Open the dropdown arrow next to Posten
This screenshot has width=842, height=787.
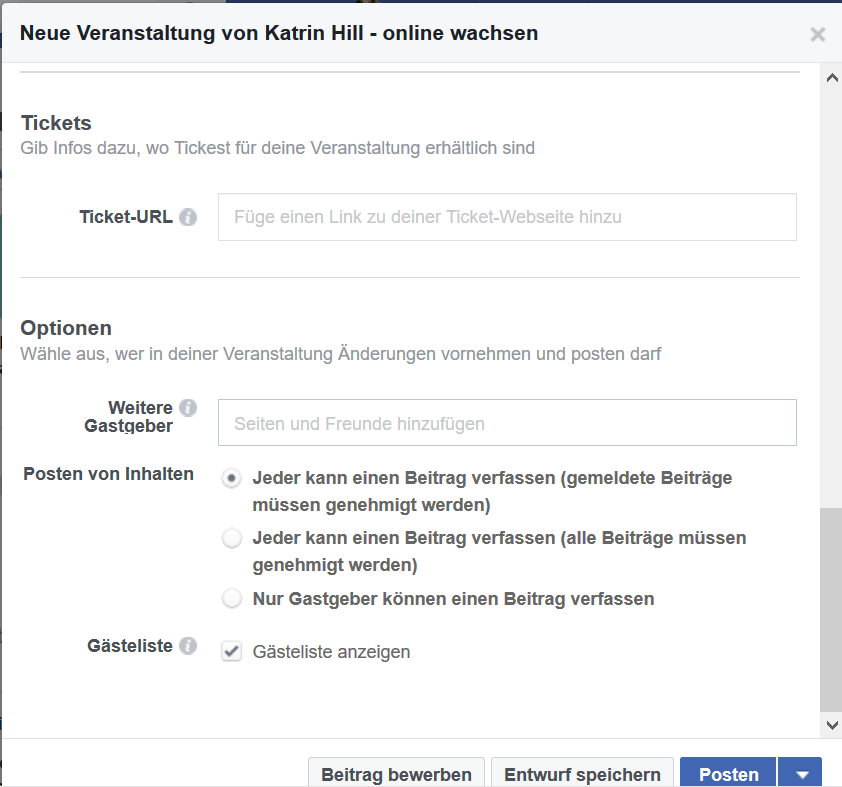[x=802, y=774]
